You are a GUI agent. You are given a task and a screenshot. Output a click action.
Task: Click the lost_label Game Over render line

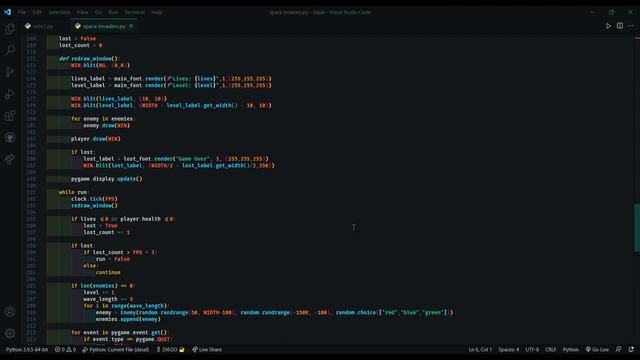click(176, 159)
